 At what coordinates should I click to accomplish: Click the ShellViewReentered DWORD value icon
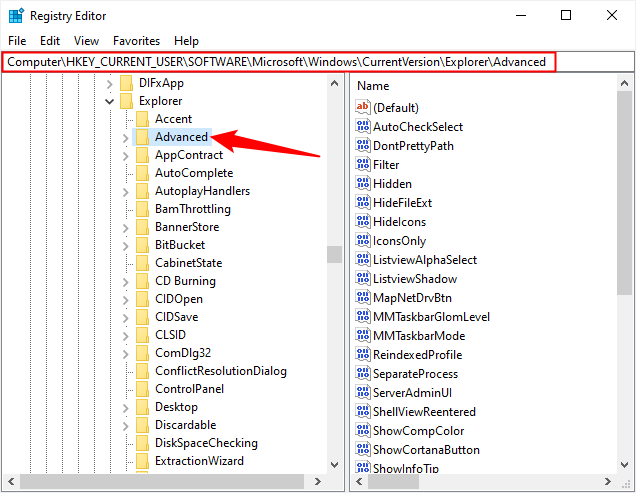pyautogui.click(x=363, y=411)
